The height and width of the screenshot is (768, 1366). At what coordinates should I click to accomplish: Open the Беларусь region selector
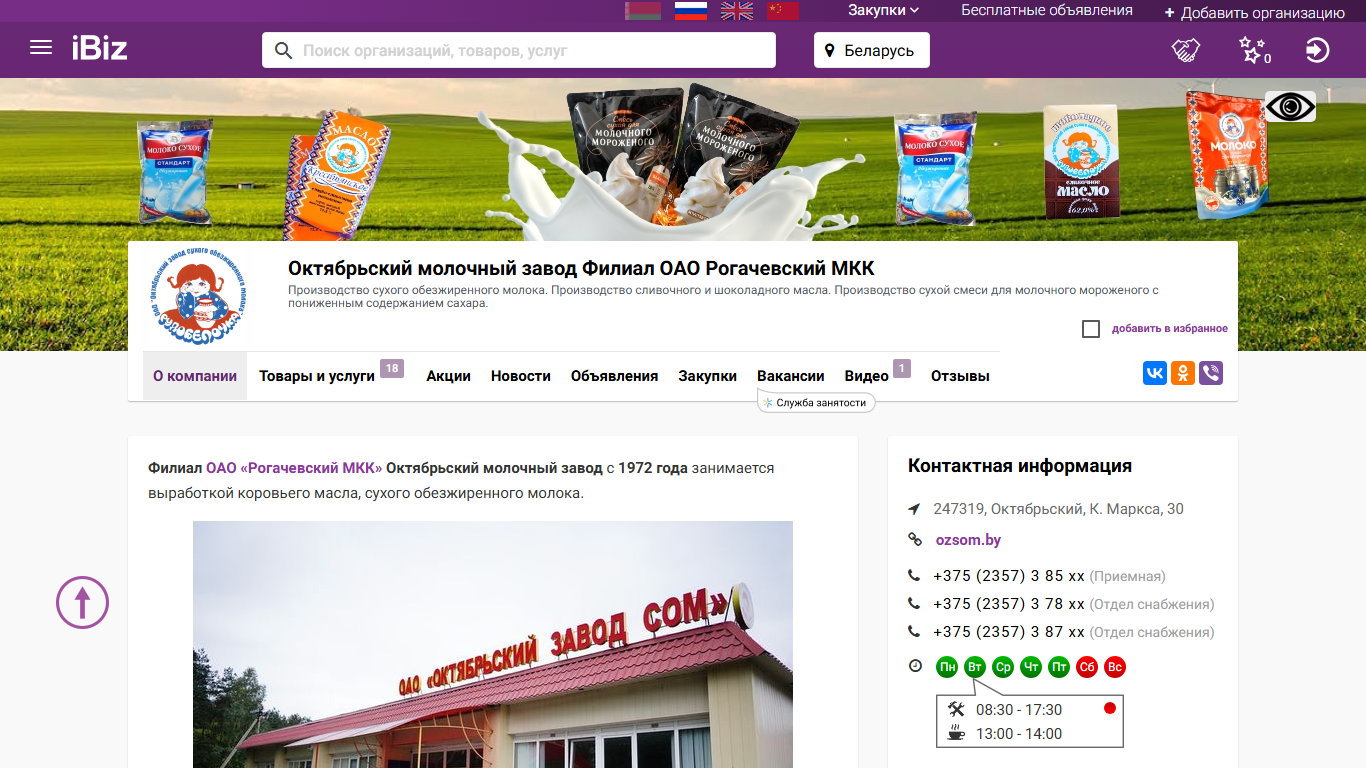click(x=872, y=50)
